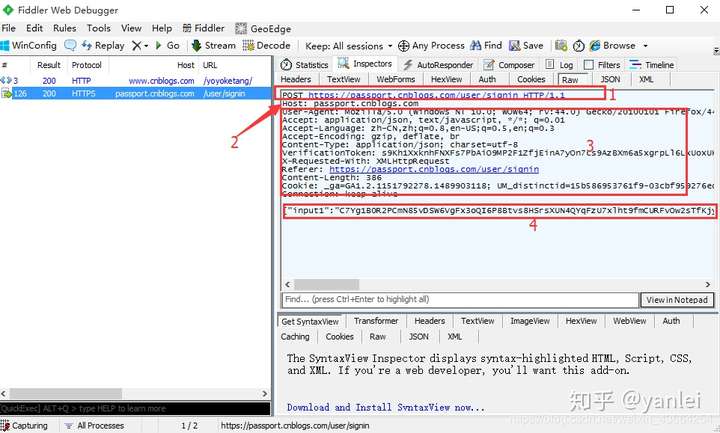Image resolution: width=720 pixels, height=433 pixels.
Task: Click the QuickExec command input box
Action: 135,408
